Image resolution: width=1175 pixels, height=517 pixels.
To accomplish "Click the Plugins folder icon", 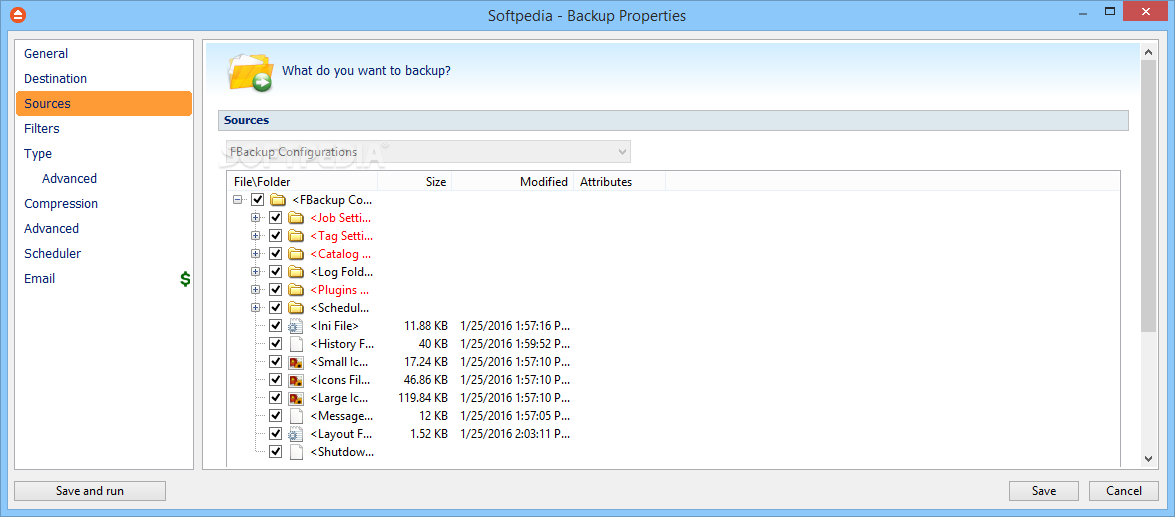I will click(296, 290).
